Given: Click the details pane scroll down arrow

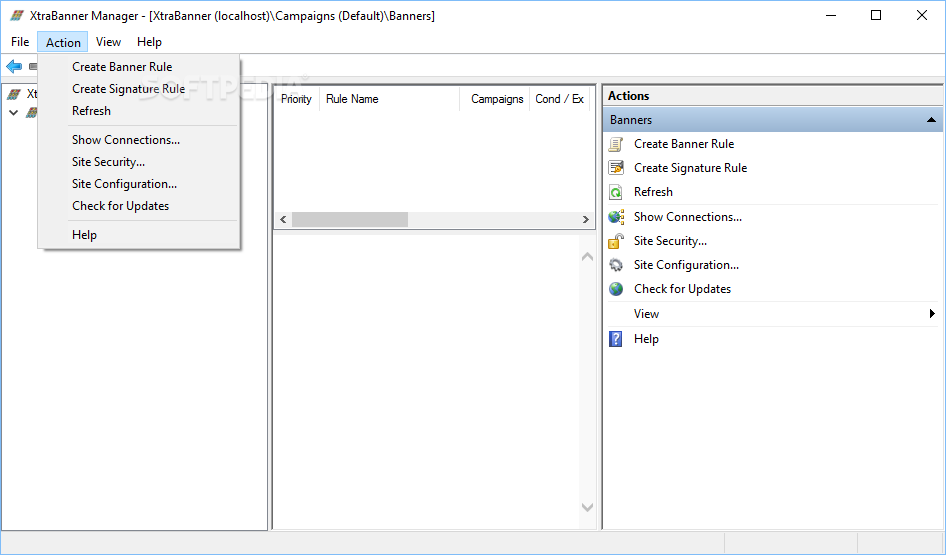Looking at the screenshot, I should click(x=587, y=508).
